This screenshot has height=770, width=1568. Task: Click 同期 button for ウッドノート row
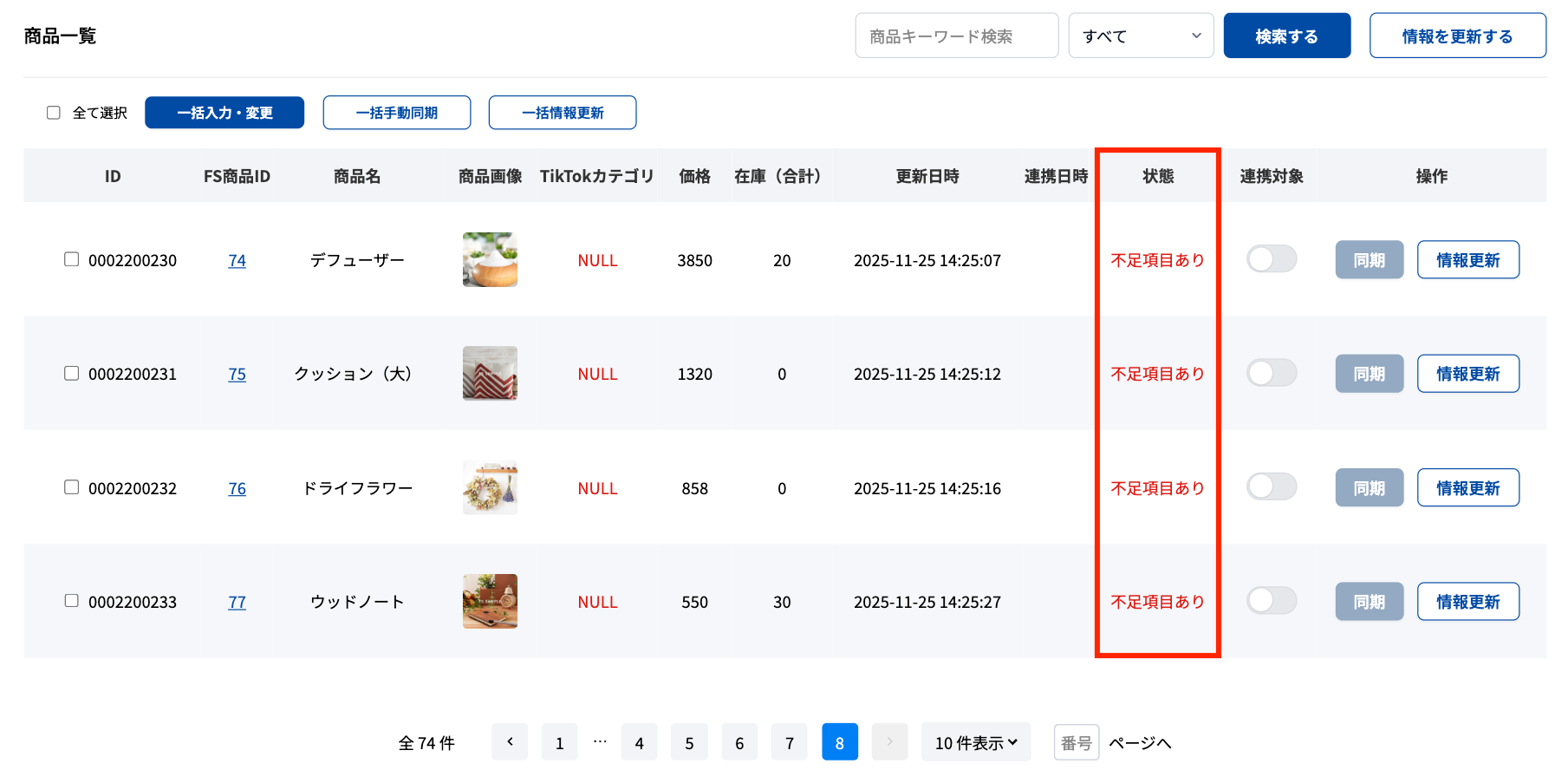tap(1370, 602)
